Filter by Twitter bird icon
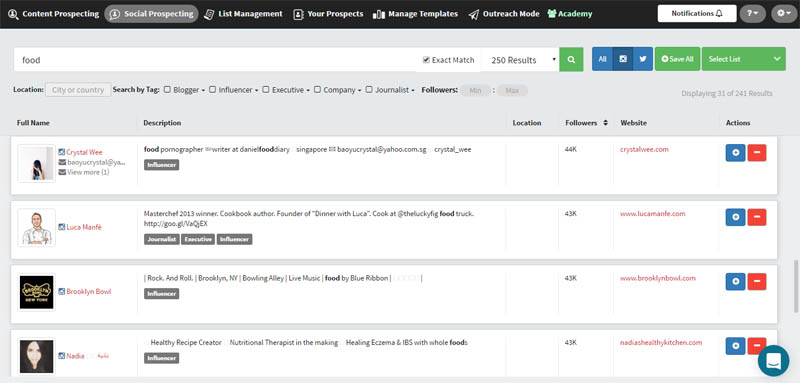Viewport: 800px width, 383px height. click(x=643, y=59)
